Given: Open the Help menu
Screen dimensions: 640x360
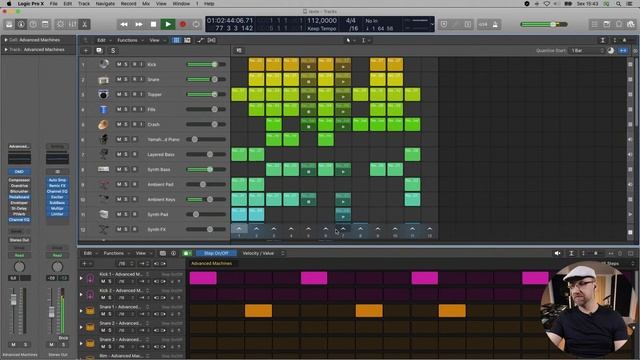Looking at the screenshot, I should click(x=209, y=4).
